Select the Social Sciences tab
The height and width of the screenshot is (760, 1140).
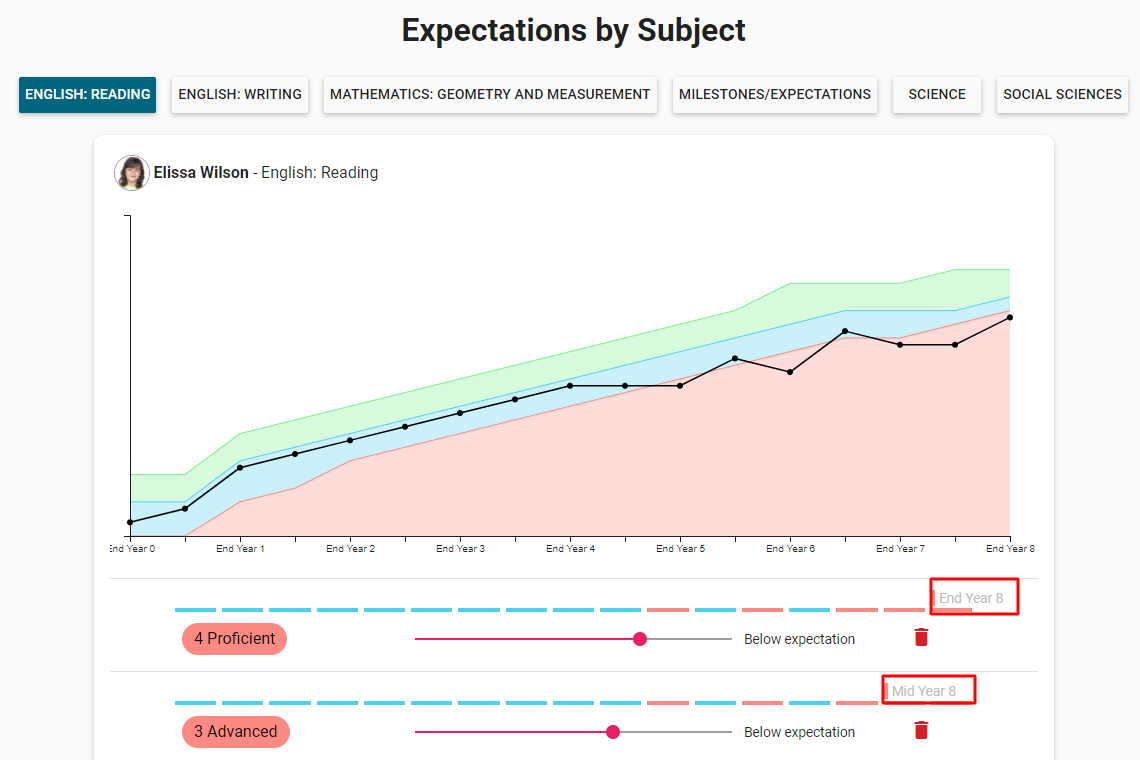coord(1062,95)
